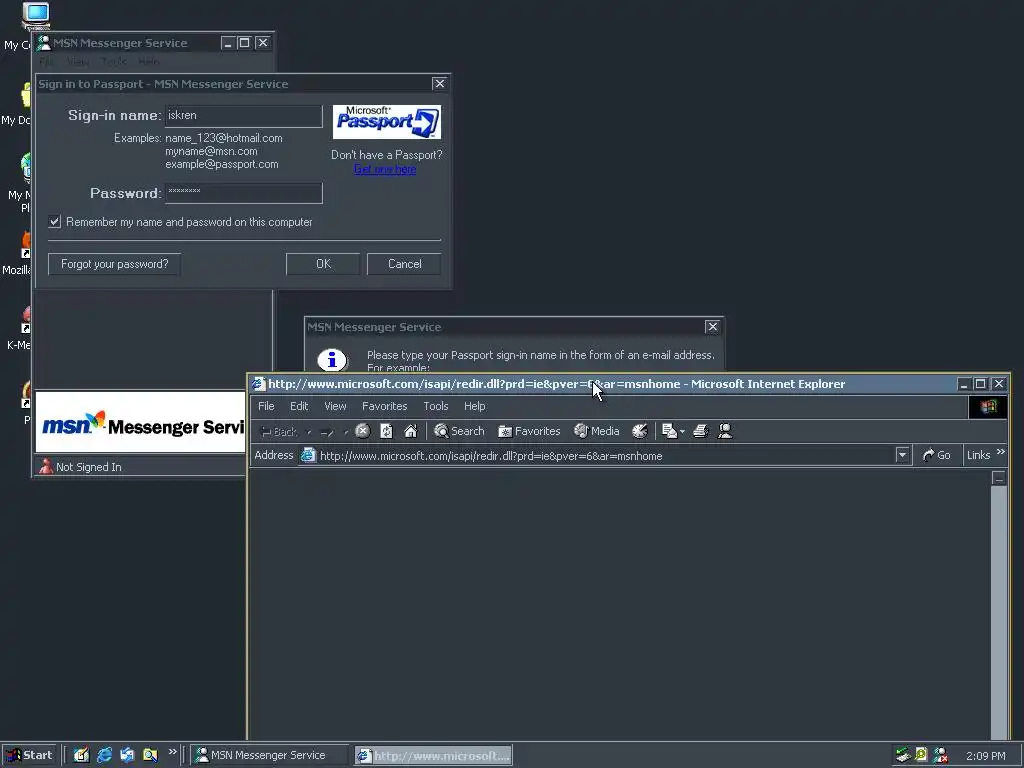Click the Stop icon in Internet Explorer toolbar
Screen dimensions: 1024x768
(362, 431)
